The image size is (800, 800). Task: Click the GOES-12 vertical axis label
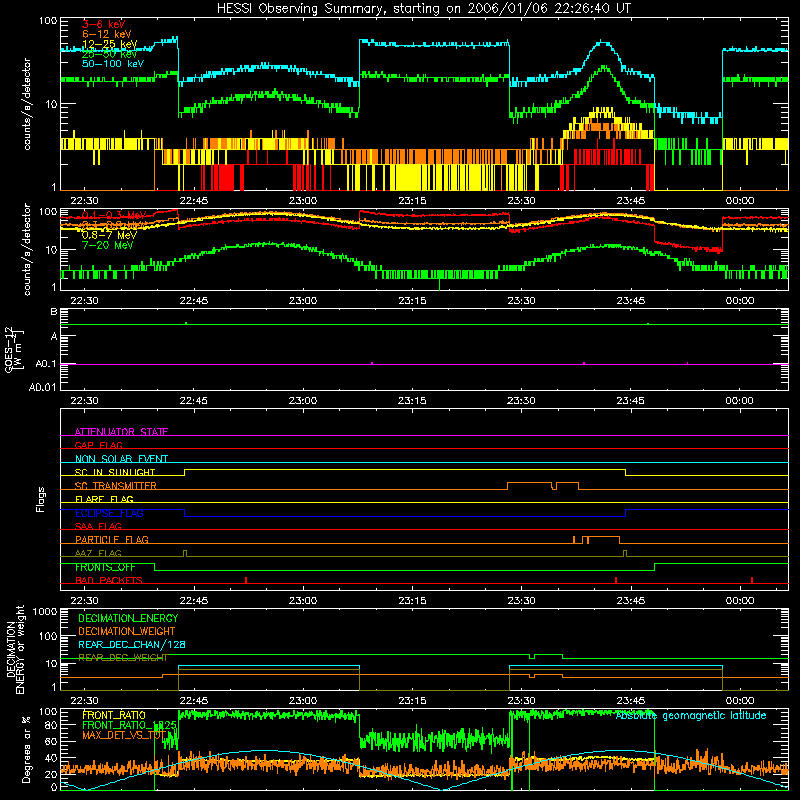[x=14, y=349]
